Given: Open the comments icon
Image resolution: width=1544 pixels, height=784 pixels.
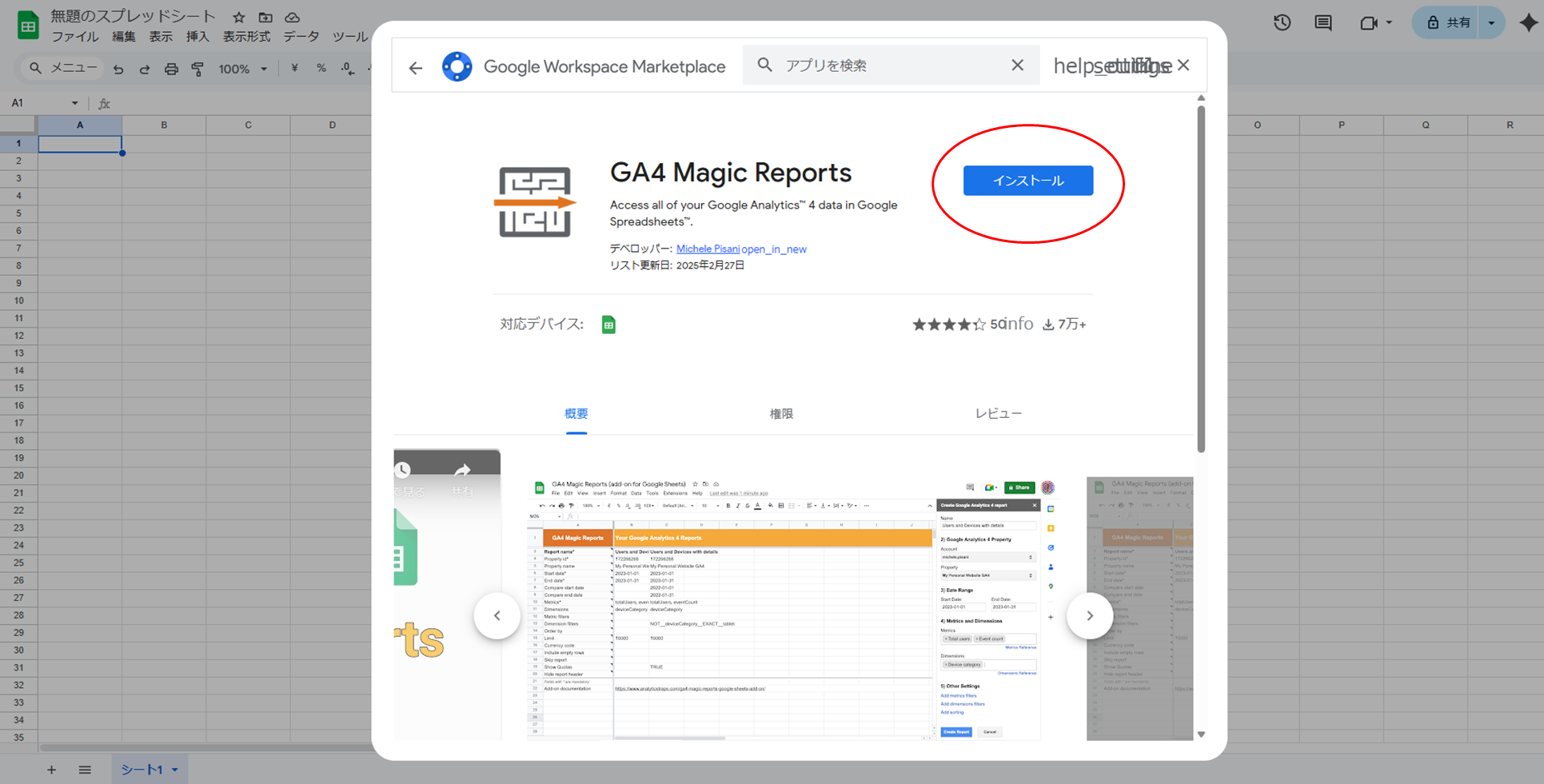Looking at the screenshot, I should pos(1323,23).
